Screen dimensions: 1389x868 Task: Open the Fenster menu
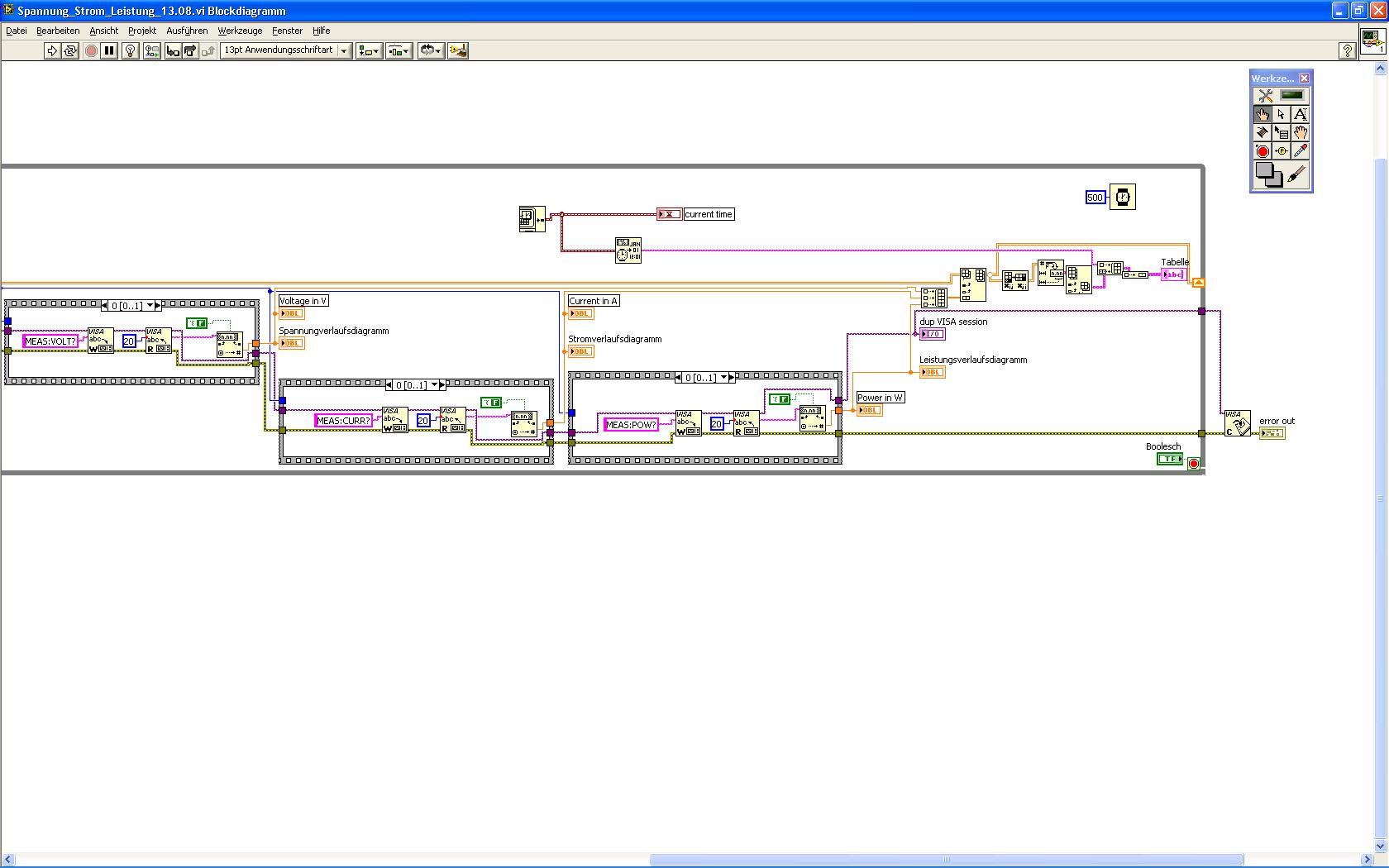288,31
